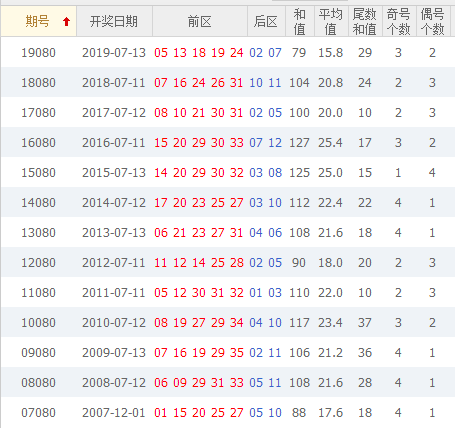Select the row for issue 16080
The height and width of the screenshot is (428, 455).
(228, 142)
